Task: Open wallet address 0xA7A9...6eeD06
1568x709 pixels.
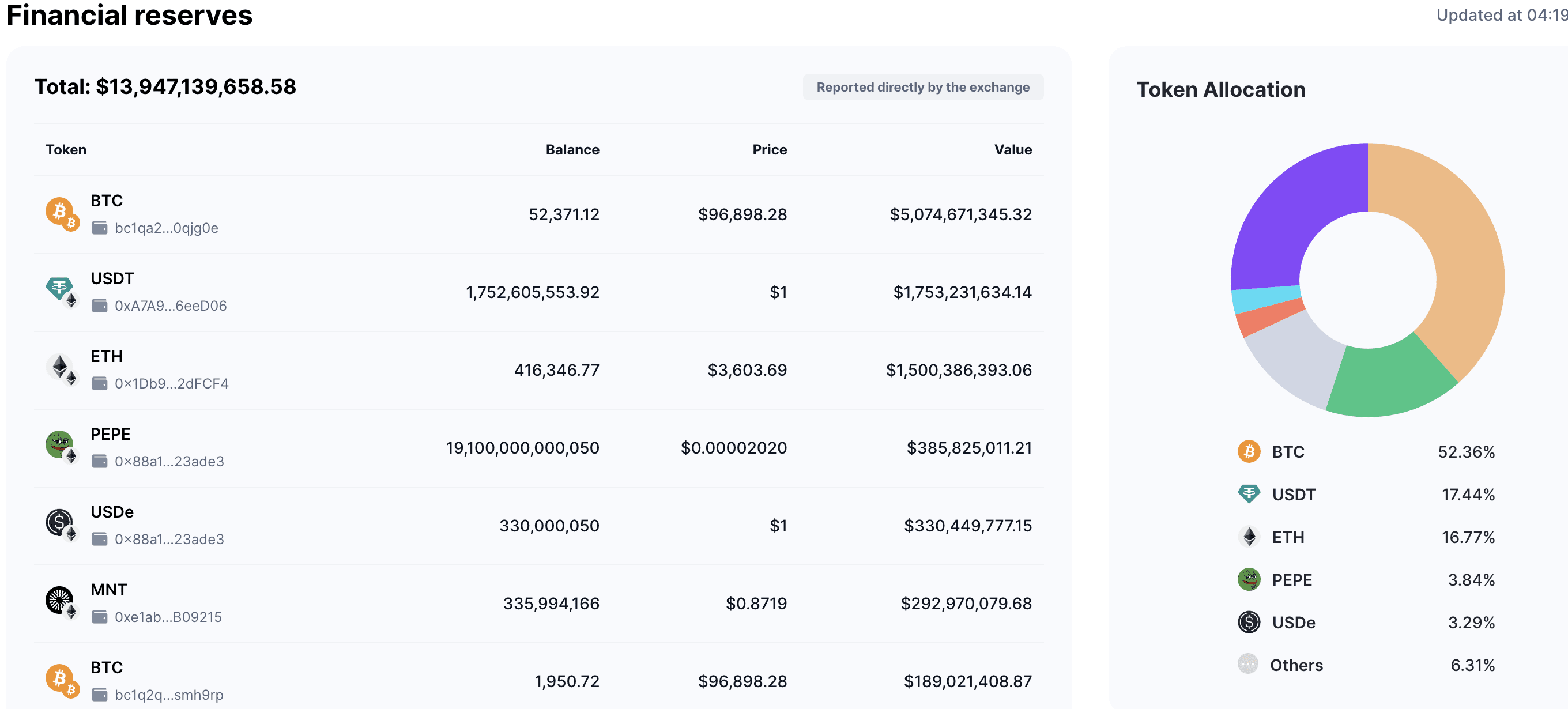Action: (x=171, y=306)
